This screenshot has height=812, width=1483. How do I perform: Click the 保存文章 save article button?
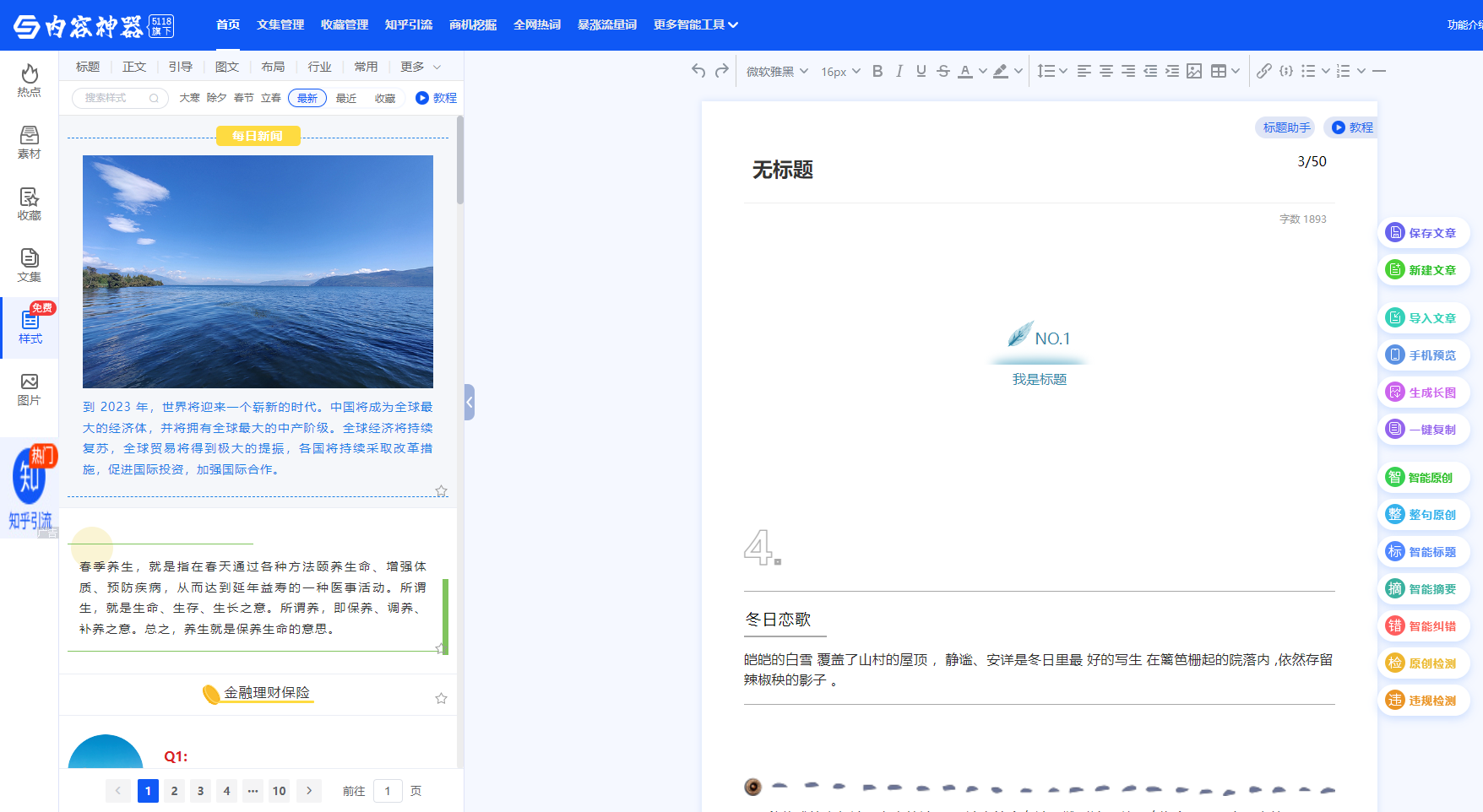tap(1423, 232)
